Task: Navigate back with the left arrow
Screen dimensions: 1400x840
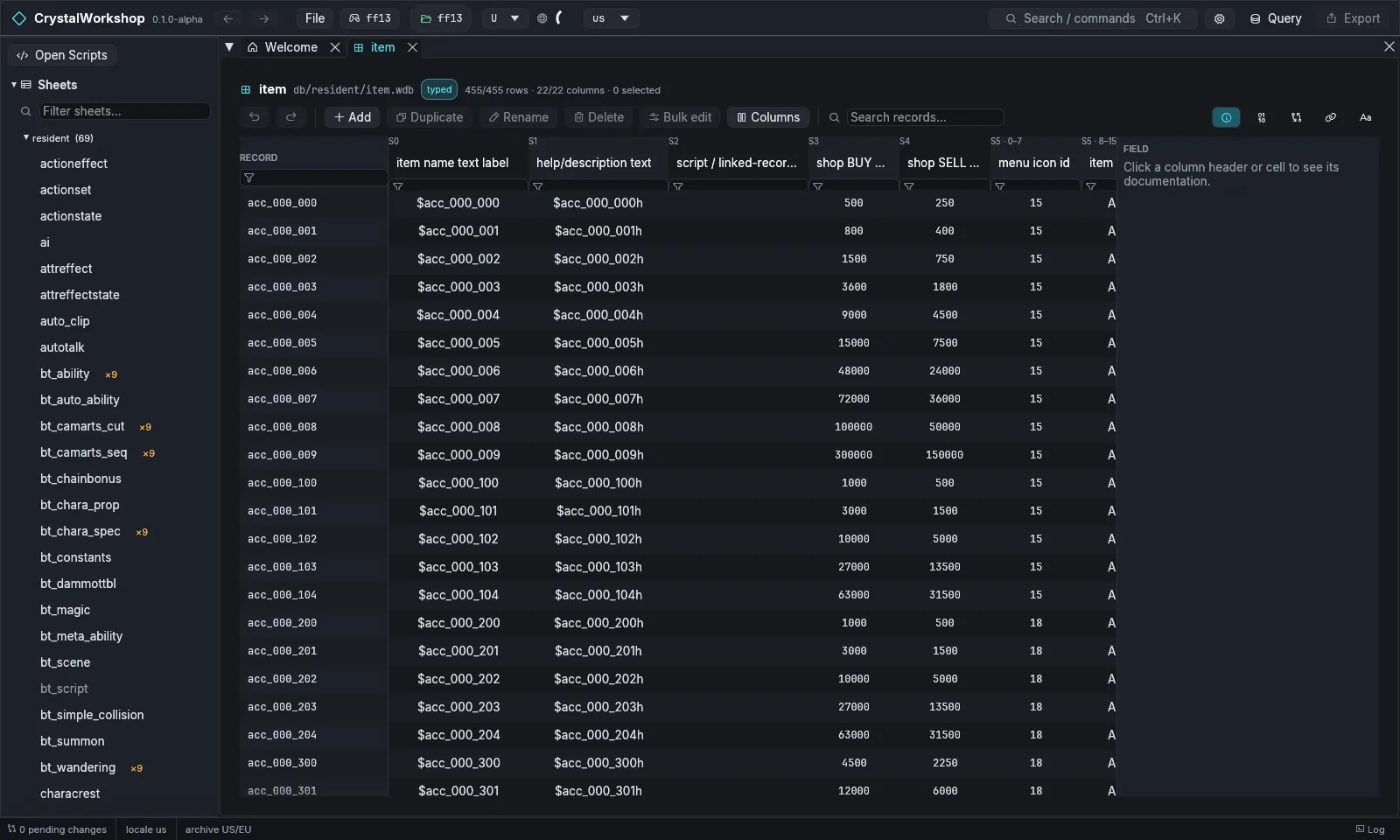Action: coord(228,18)
